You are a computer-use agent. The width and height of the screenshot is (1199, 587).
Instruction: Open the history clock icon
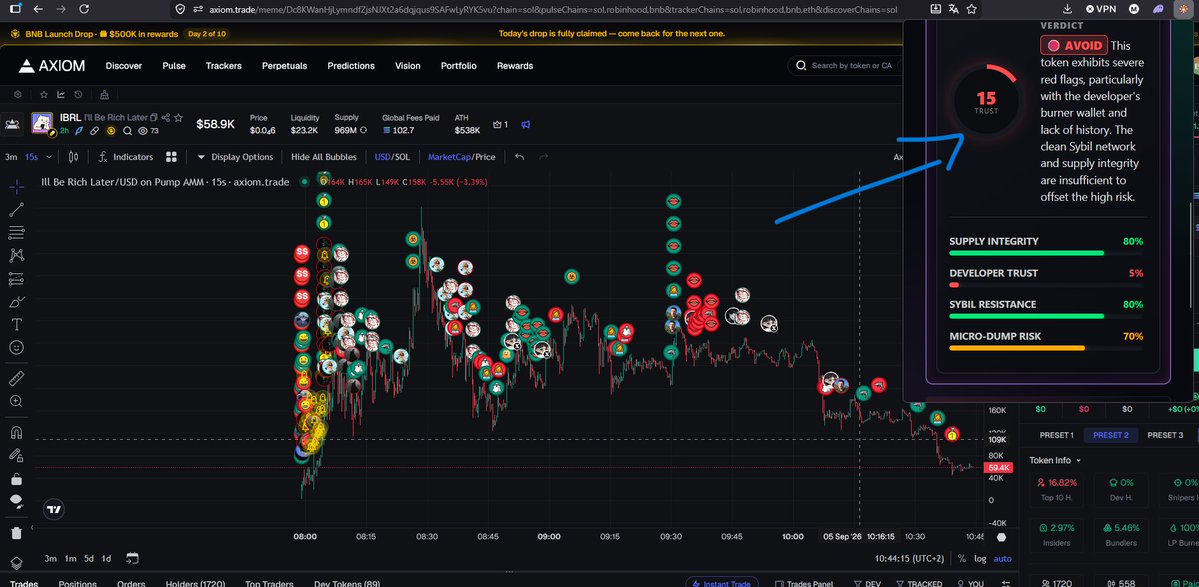pyautogui.click(x=79, y=94)
